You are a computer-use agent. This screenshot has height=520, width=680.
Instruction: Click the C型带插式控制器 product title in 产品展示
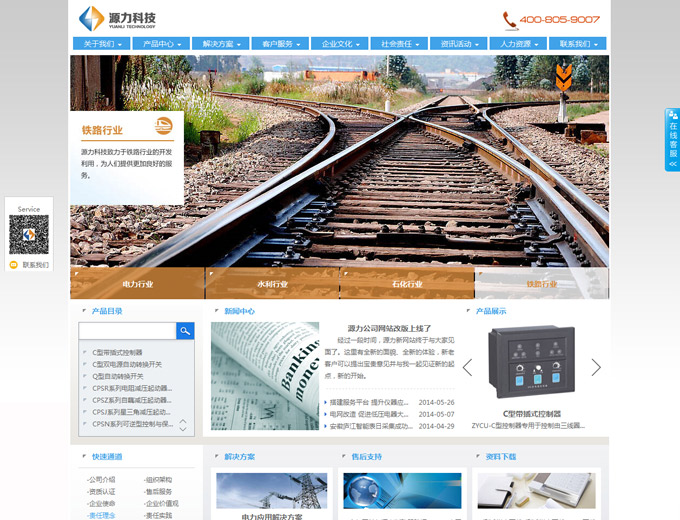(532, 414)
